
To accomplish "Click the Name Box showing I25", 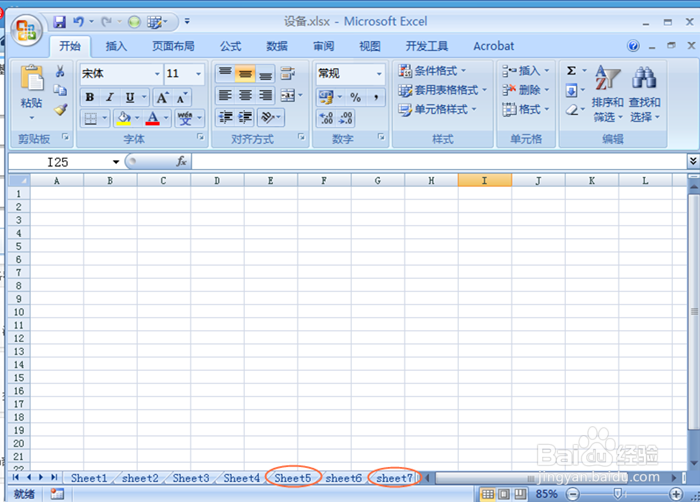I will [x=58, y=162].
